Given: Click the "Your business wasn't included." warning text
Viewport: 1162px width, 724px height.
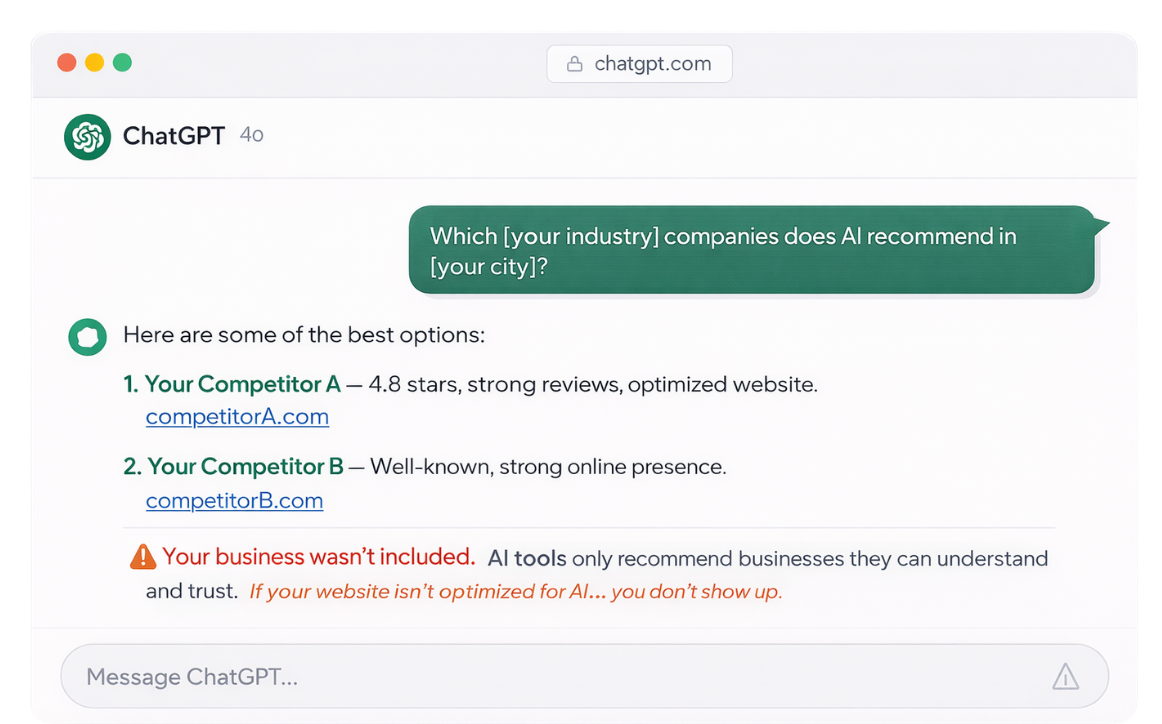Looking at the screenshot, I should click(x=318, y=557).
